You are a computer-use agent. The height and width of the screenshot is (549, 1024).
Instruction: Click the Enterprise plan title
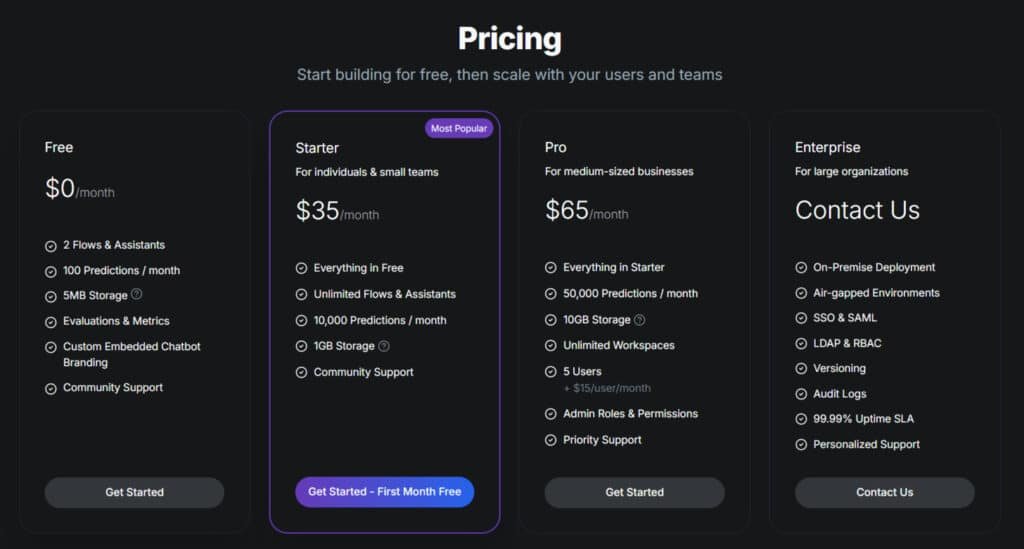pyautogui.click(x=827, y=147)
